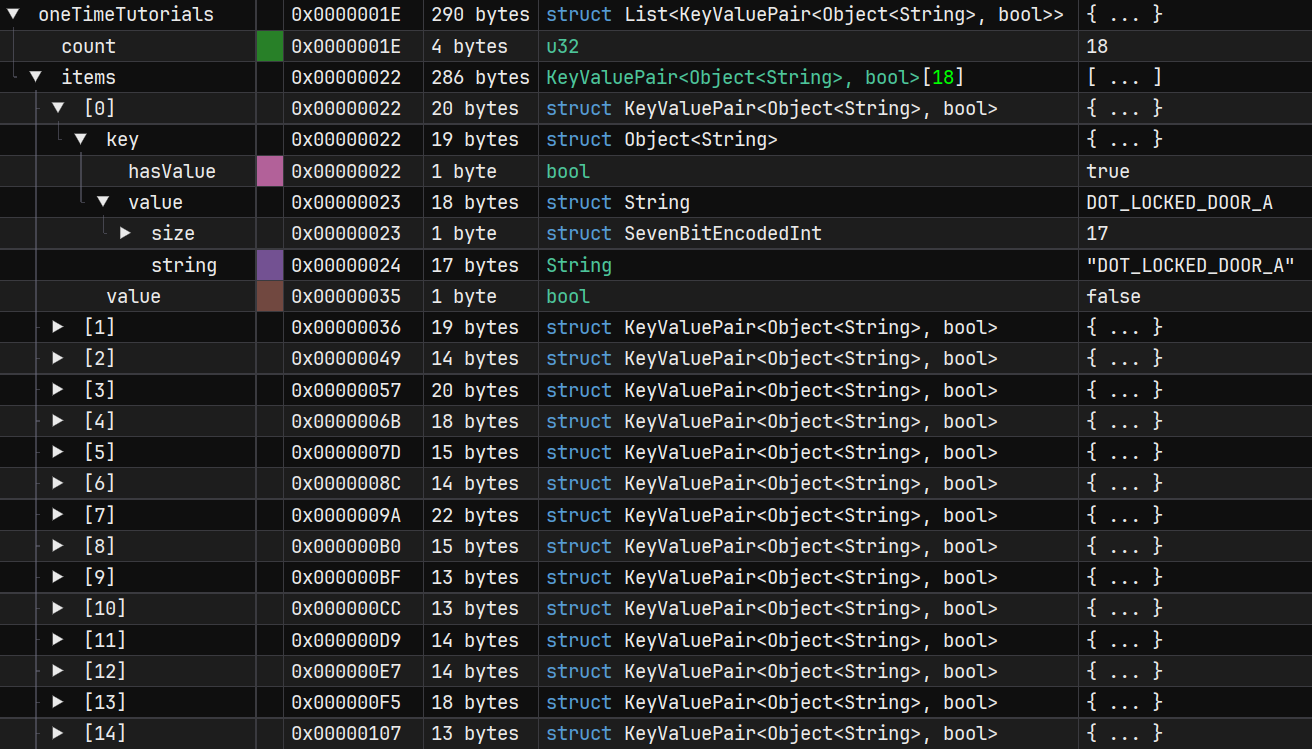Collapse the items array node

click(36, 77)
